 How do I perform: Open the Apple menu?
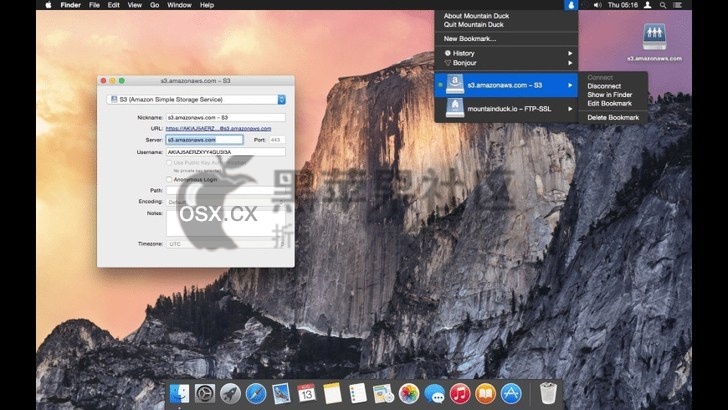(x=48, y=5)
